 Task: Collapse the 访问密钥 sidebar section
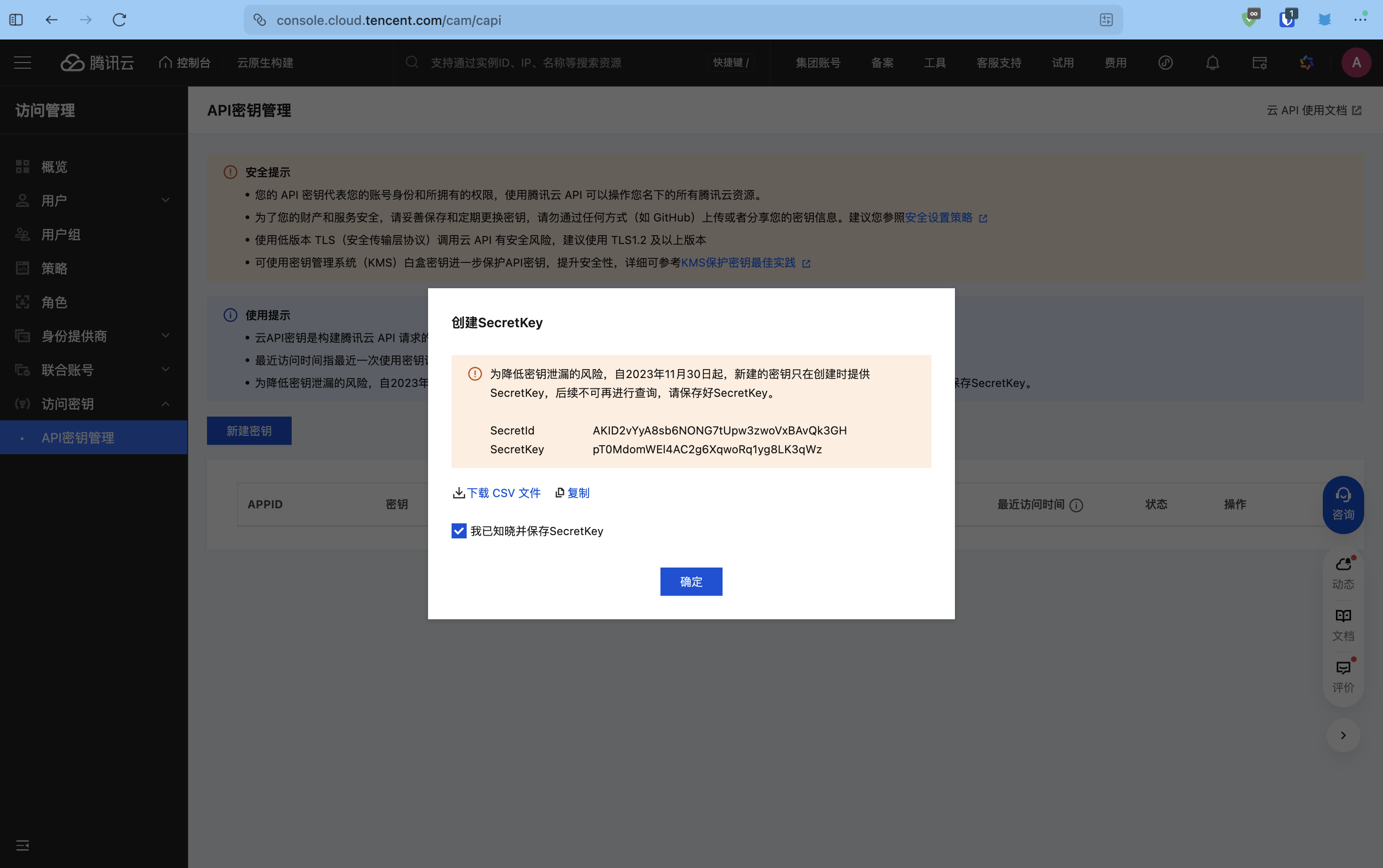166,403
